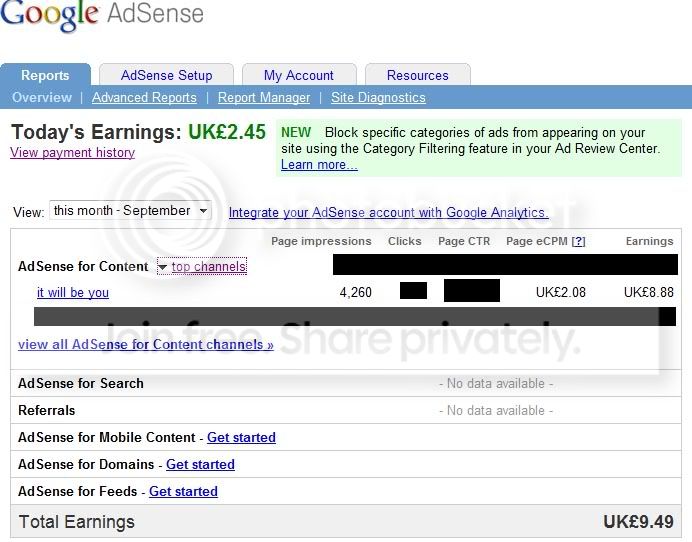The height and width of the screenshot is (542, 692).
Task: Click the Page impressions column header
Action: [321, 241]
